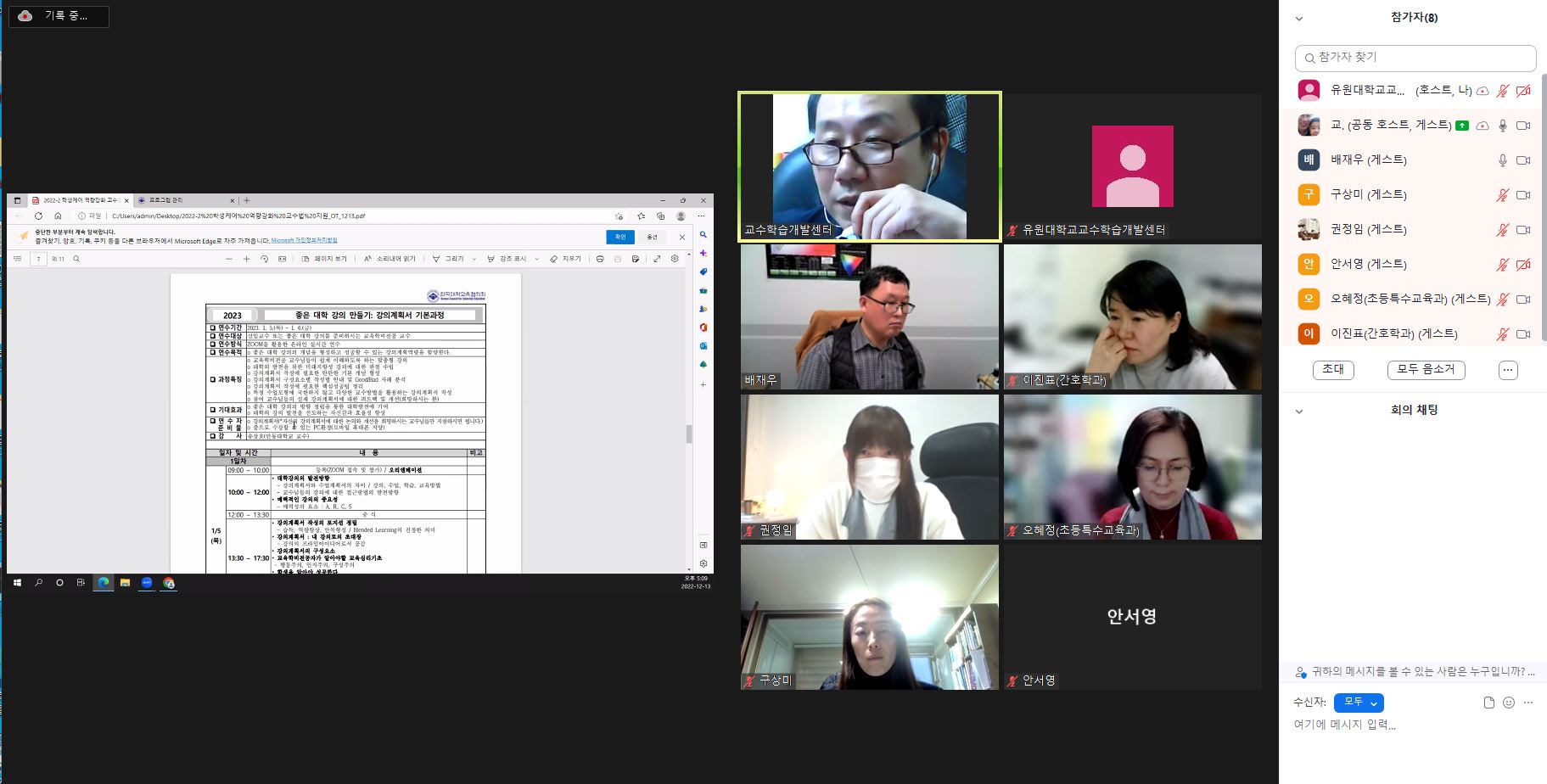
Task: Click the green screen-share icon beside 교
Action: [x=1461, y=126]
